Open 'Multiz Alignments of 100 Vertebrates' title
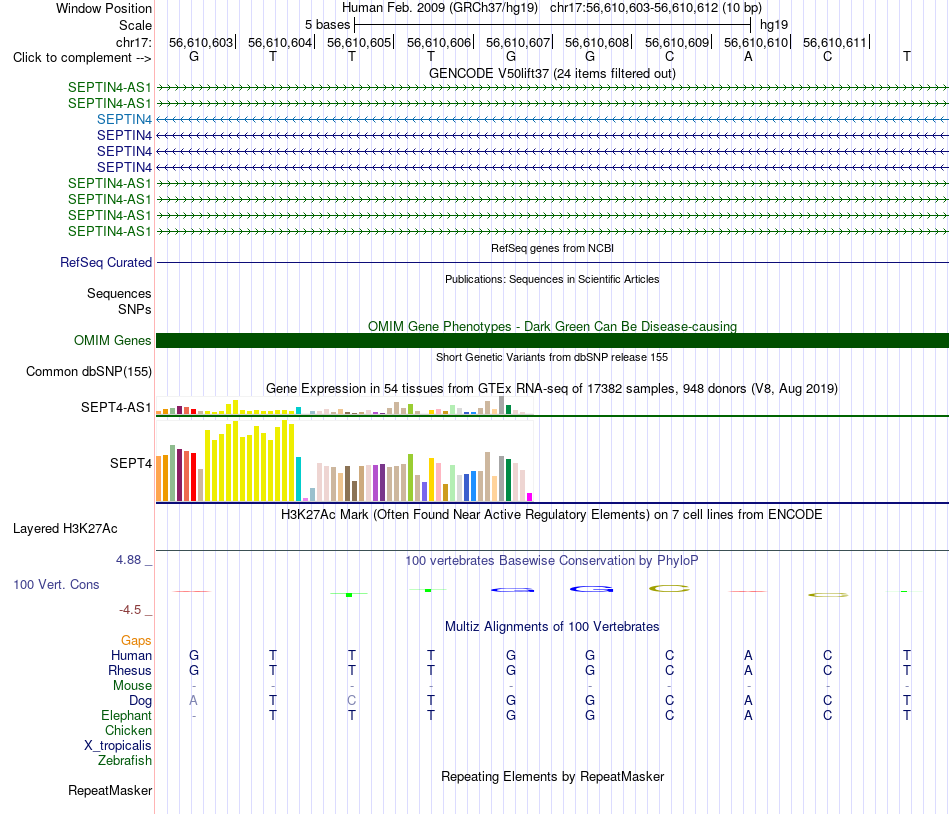 [x=552, y=626]
